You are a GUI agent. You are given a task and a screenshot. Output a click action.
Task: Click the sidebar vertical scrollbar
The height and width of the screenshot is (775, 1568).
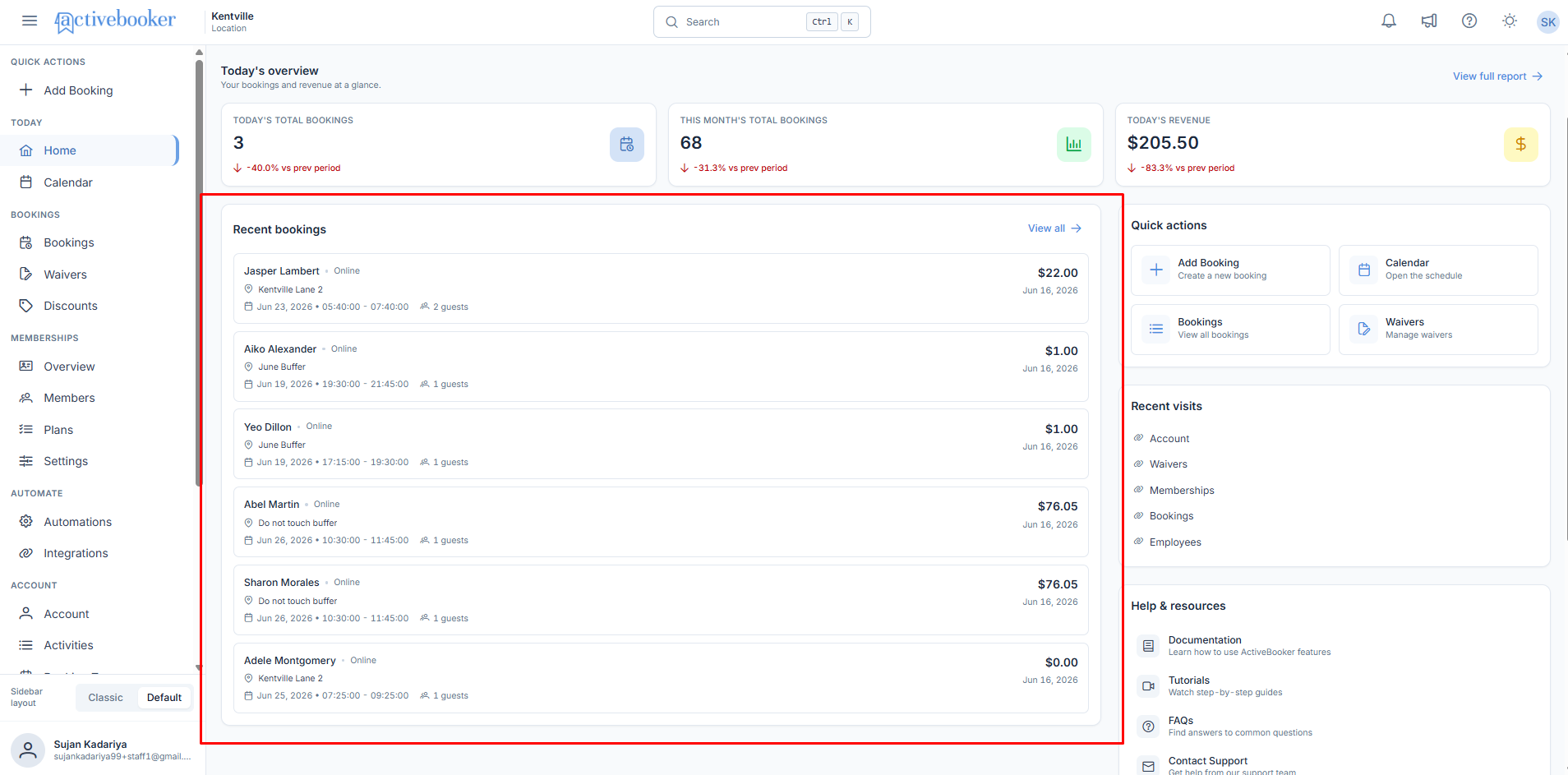click(199, 271)
